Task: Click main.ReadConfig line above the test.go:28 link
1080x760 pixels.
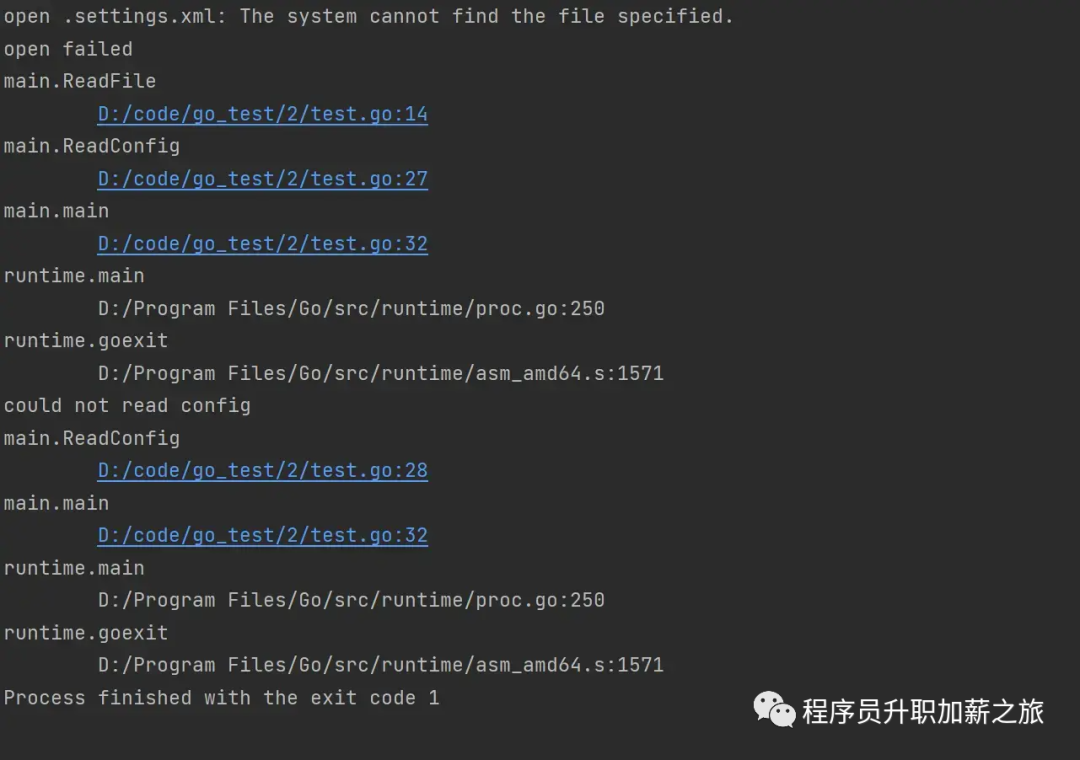Action: pos(92,438)
